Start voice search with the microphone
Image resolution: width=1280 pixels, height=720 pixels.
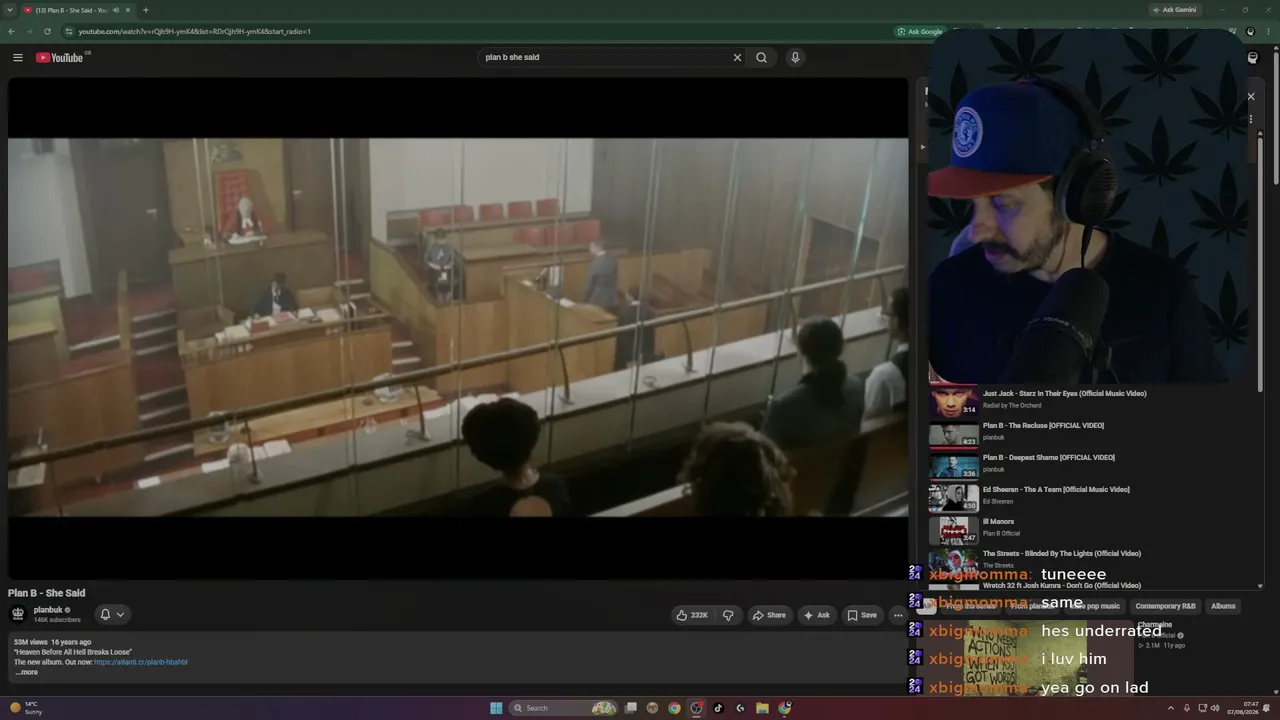pyautogui.click(x=795, y=58)
